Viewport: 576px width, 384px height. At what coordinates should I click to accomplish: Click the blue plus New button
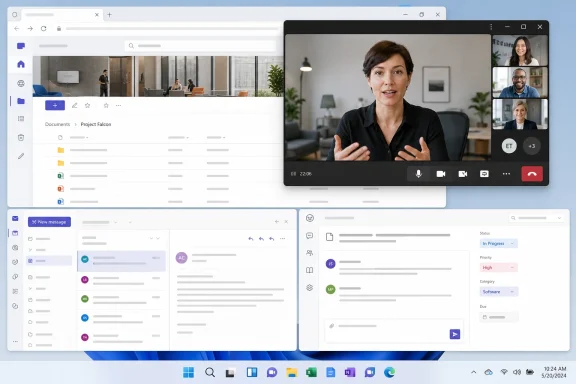[55, 105]
